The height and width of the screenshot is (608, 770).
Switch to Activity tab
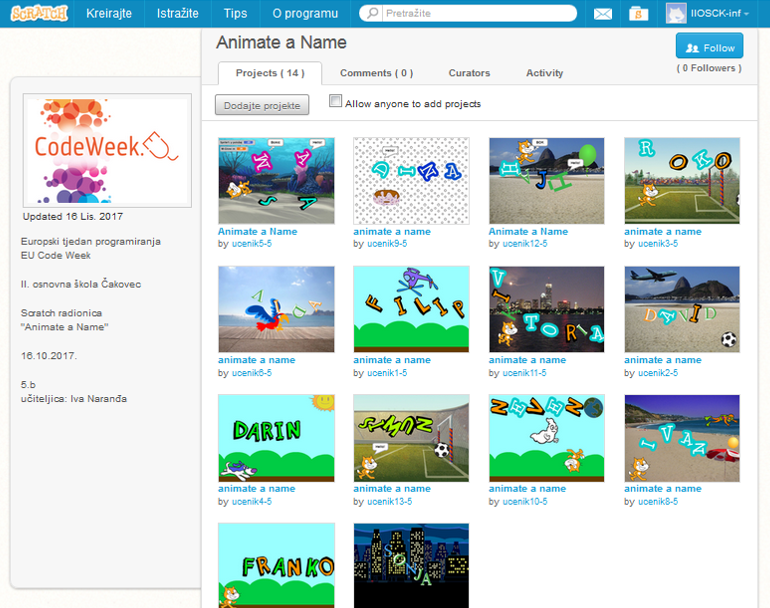(x=544, y=73)
